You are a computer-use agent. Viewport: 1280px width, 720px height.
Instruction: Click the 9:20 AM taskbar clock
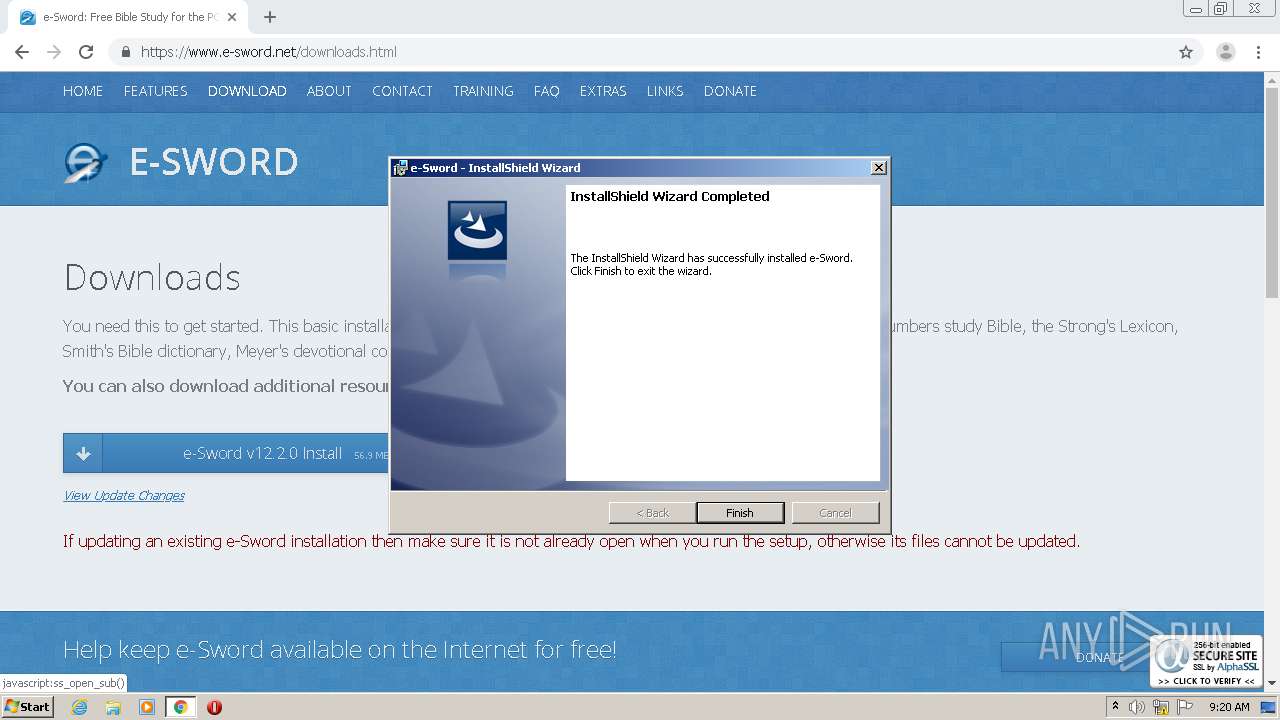click(1229, 707)
